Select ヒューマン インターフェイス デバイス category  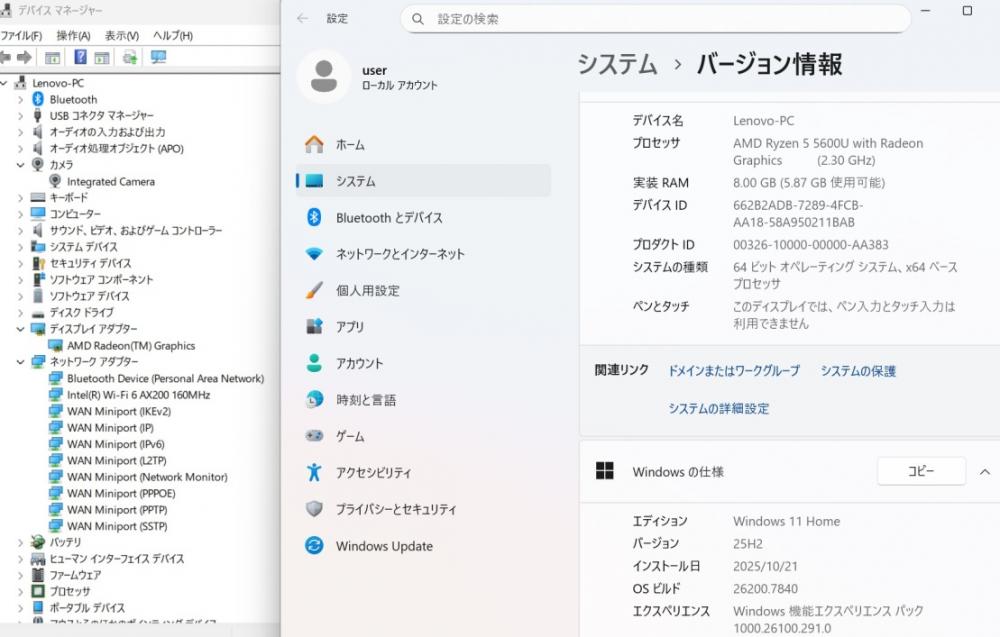pos(117,559)
